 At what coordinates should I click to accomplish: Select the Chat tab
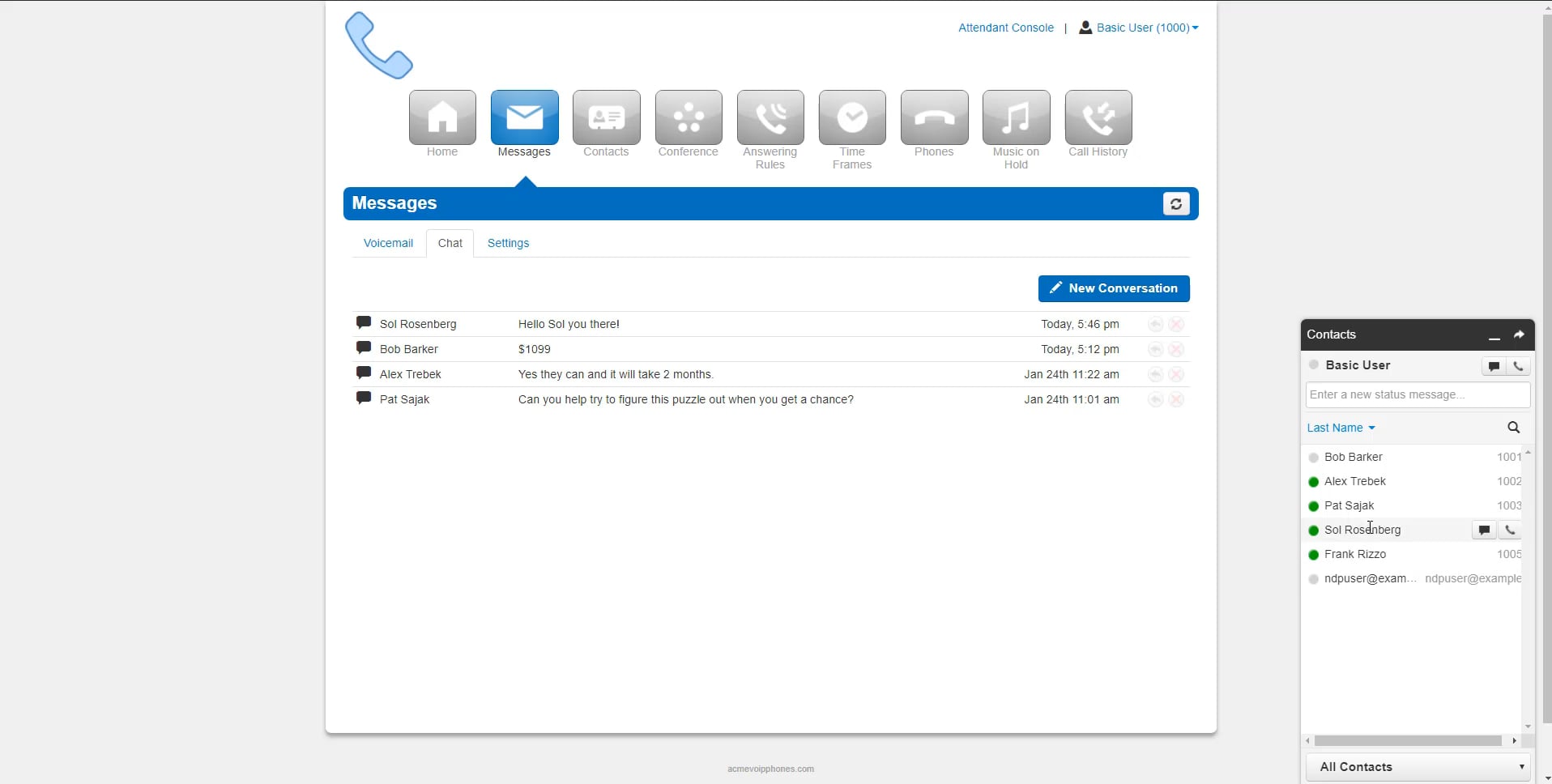pos(450,243)
